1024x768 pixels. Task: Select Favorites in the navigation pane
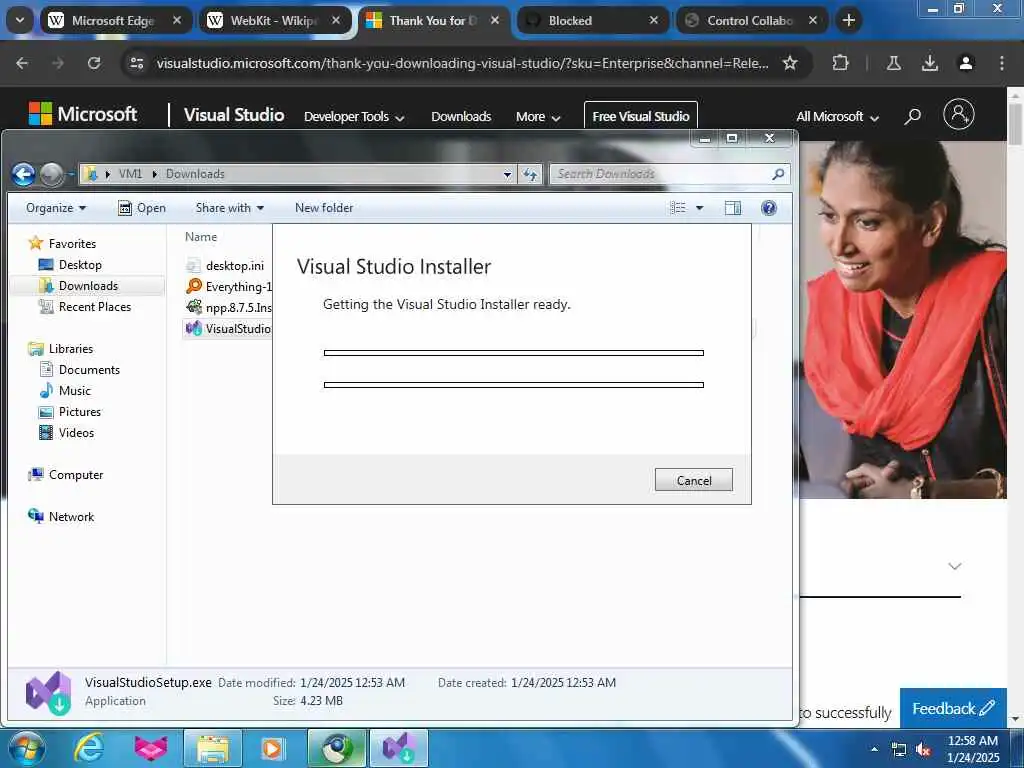(x=72, y=244)
